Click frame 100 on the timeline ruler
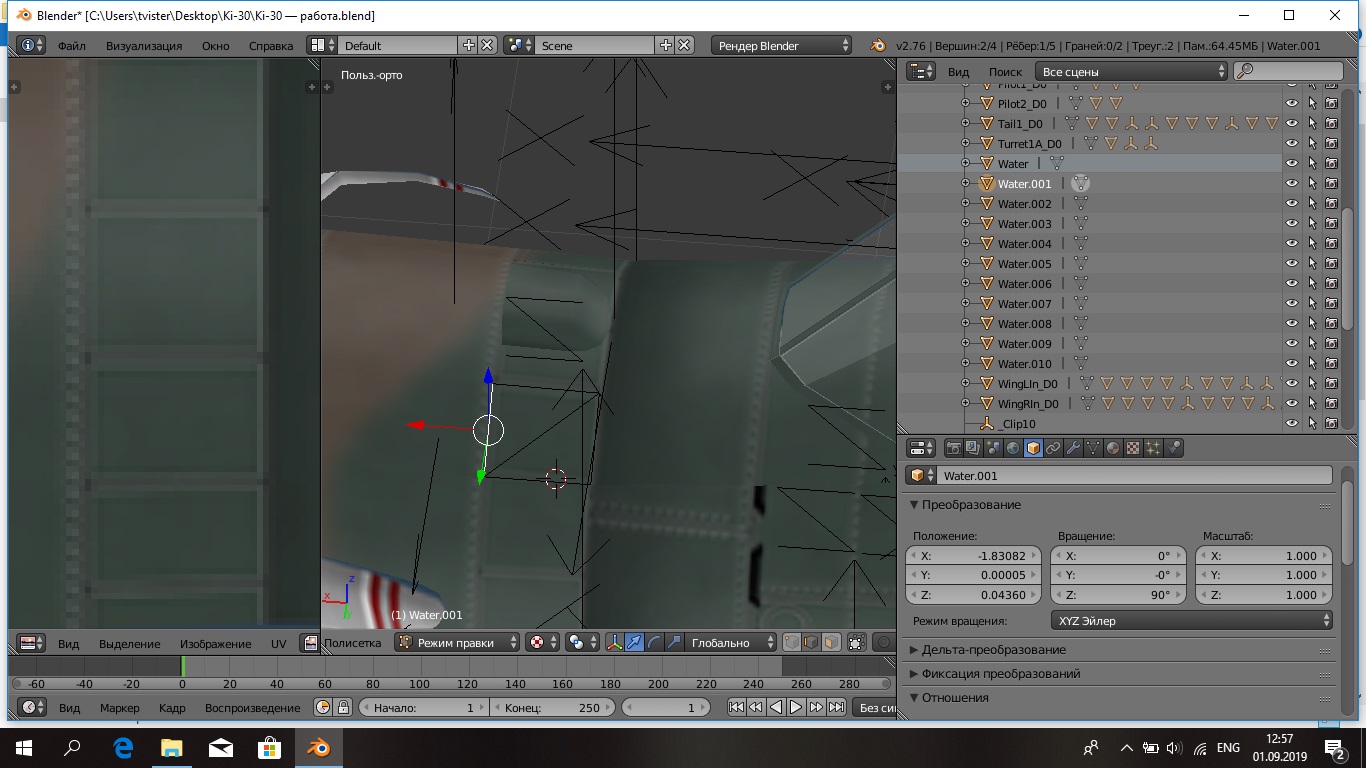This screenshot has width=1366, height=768. [x=419, y=684]
